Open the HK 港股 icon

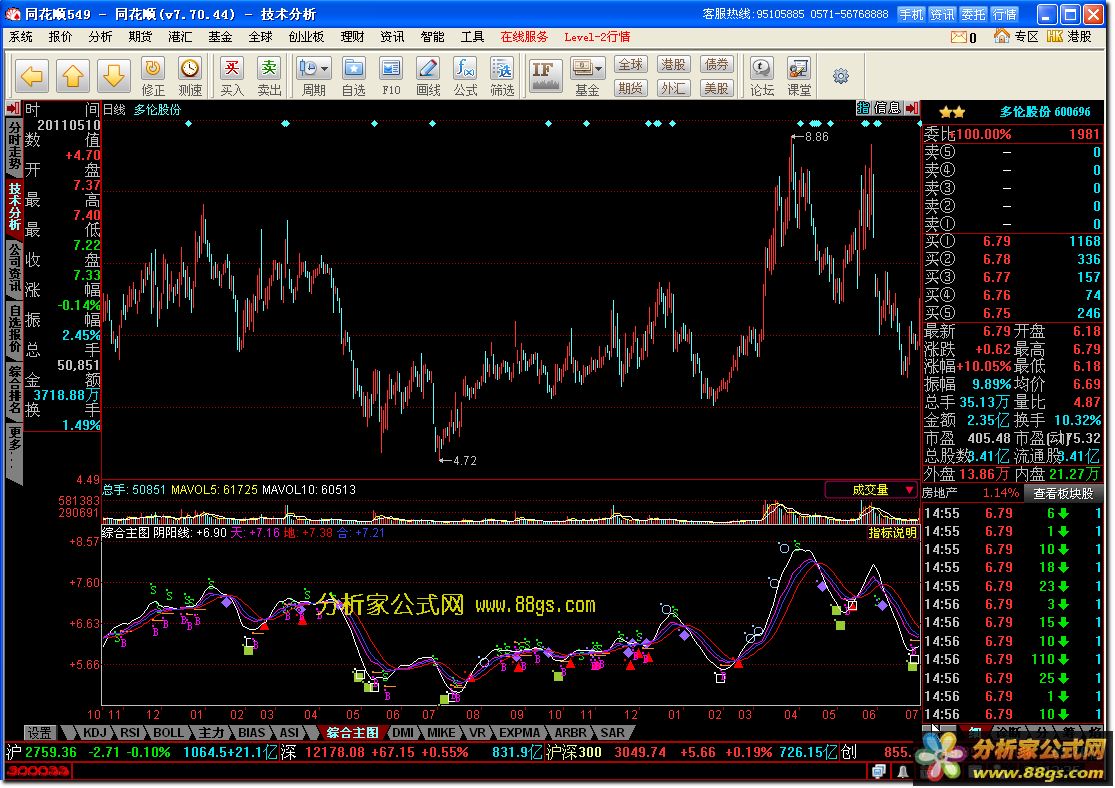tap(1069, 36)
